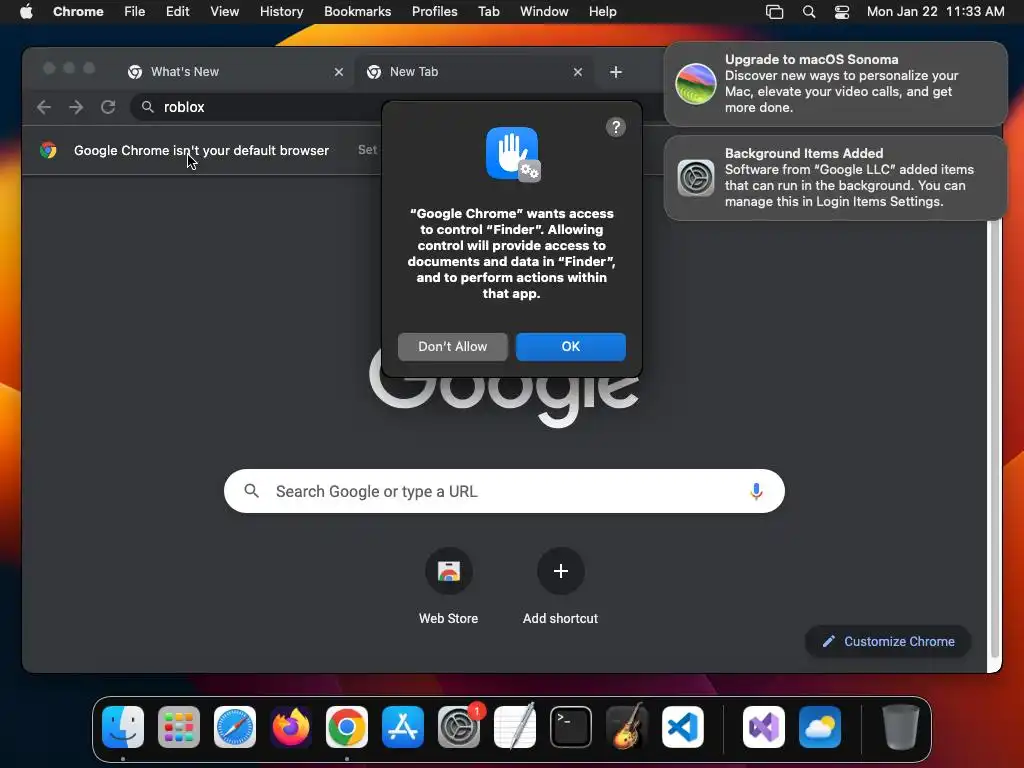
Task: Open the History menu
Action: 281,12
